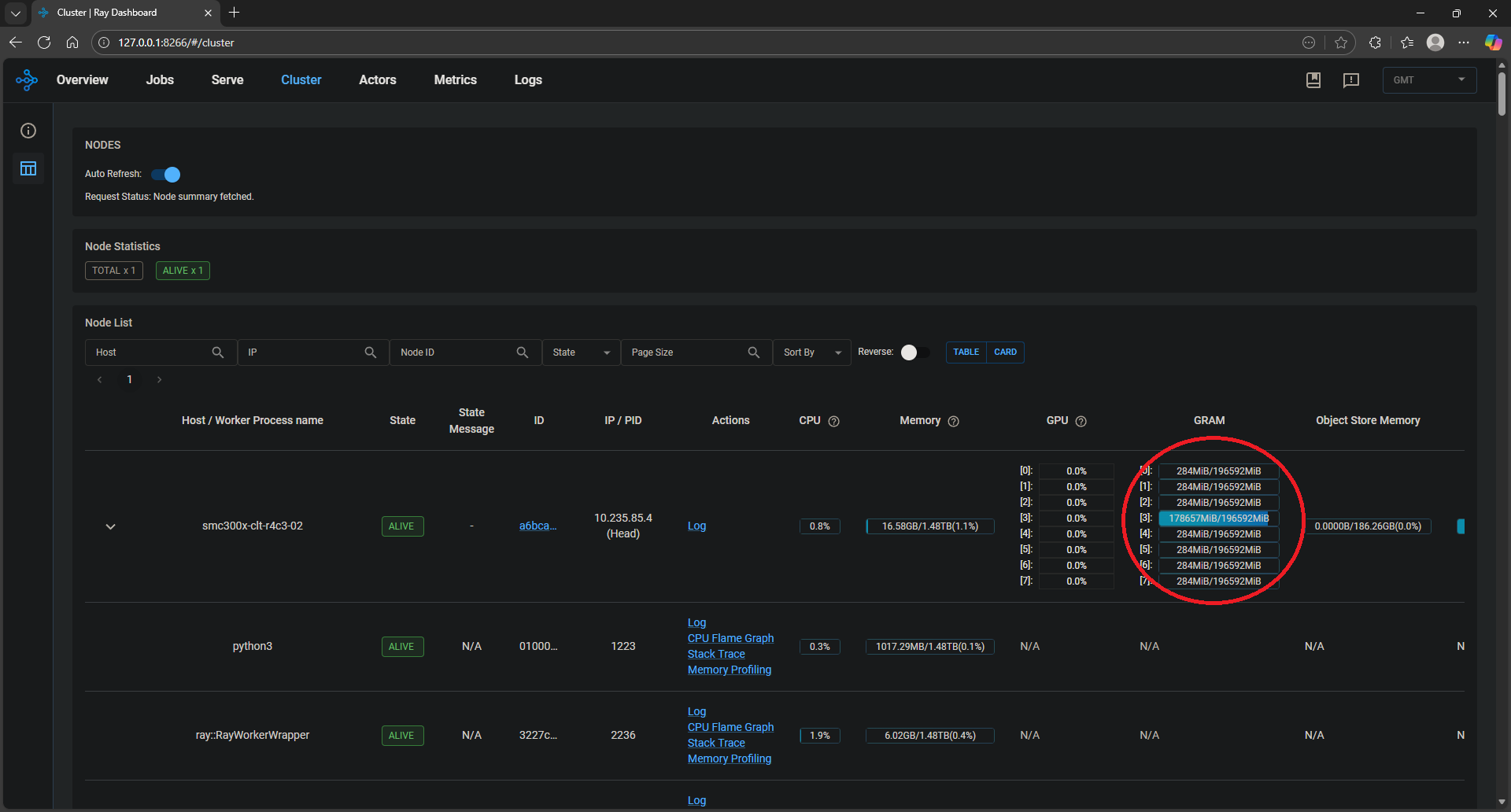Viewport: 1511px width, 812px height.
Task: Click the info icon in left sidebar
Action: [28, 131]
